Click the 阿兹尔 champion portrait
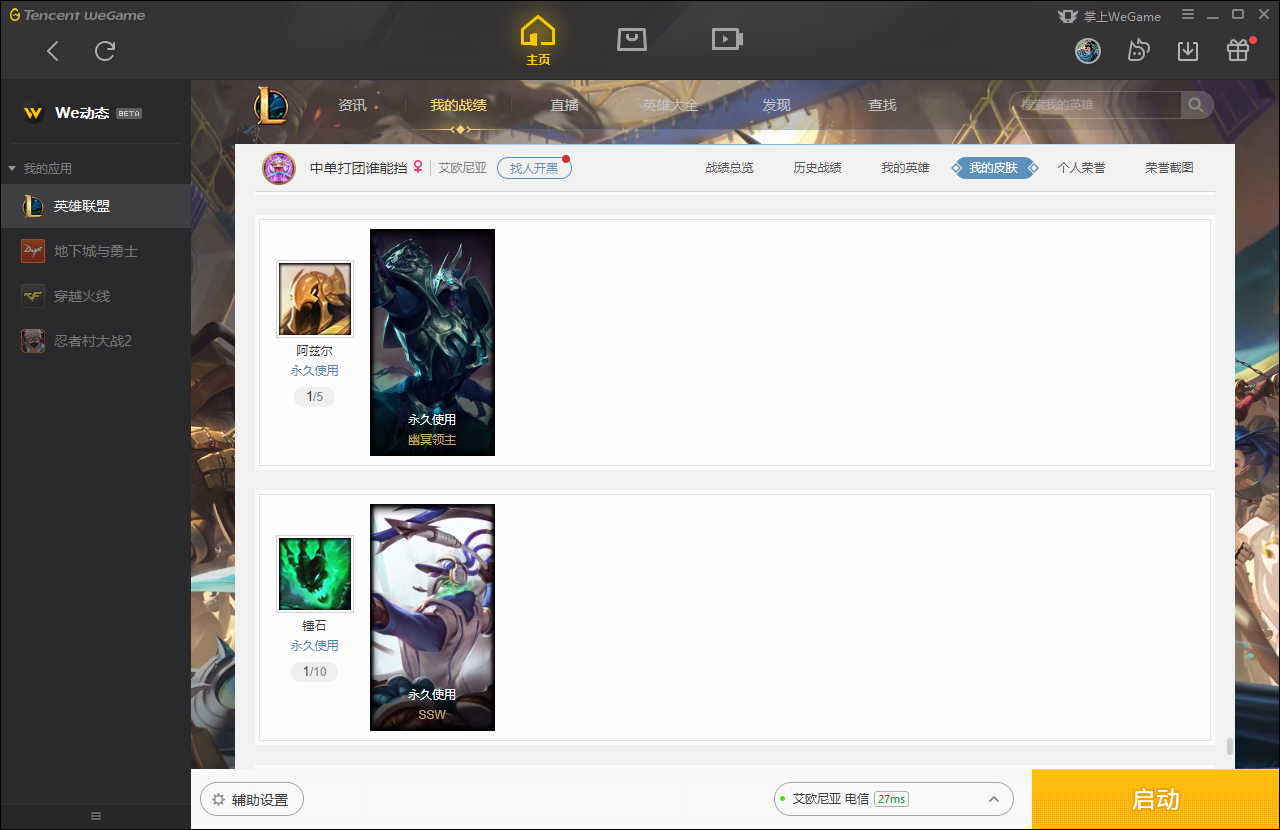 coord(315,299)
